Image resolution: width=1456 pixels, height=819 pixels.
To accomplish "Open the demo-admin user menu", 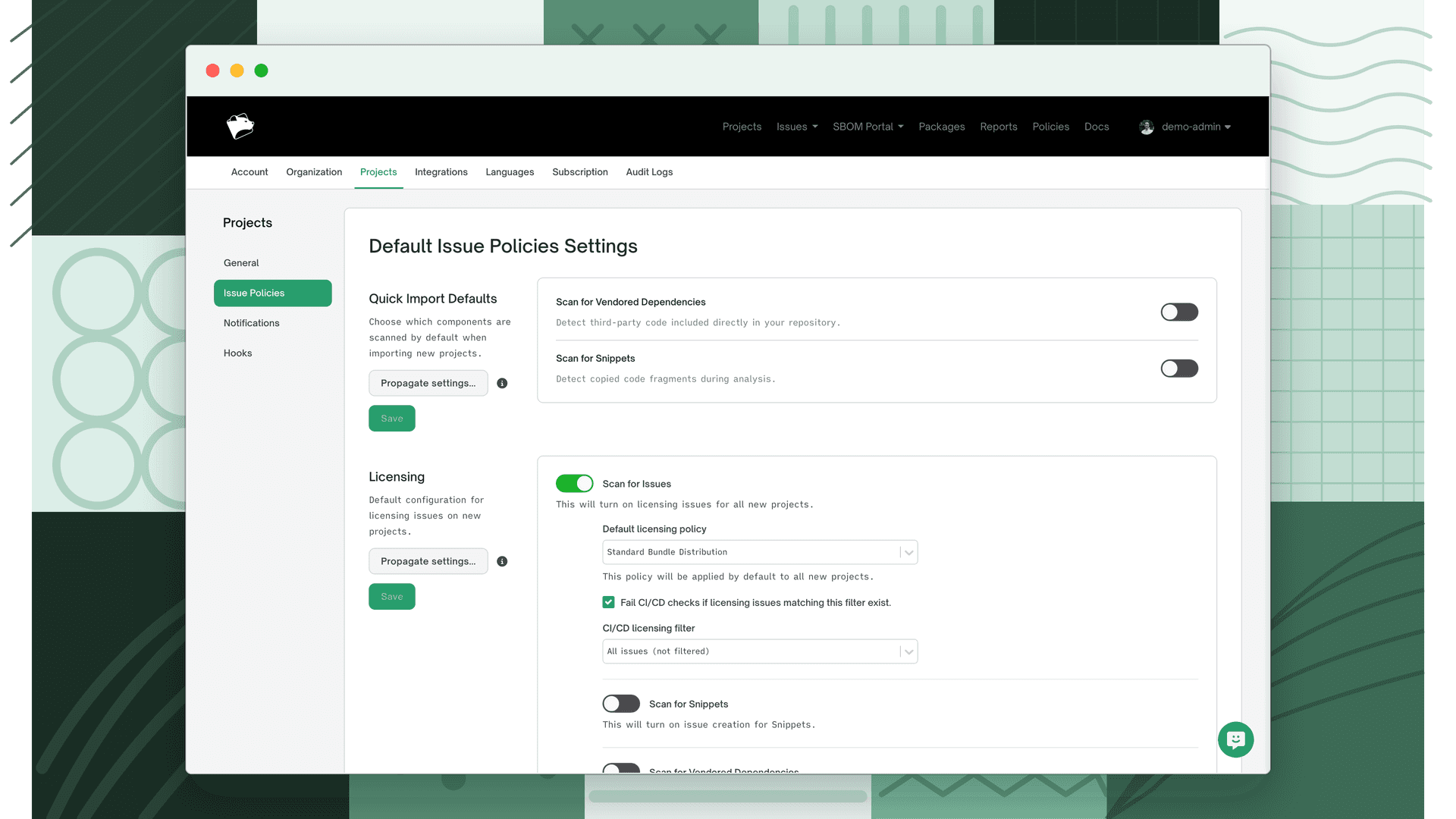I will [1196, 127].
